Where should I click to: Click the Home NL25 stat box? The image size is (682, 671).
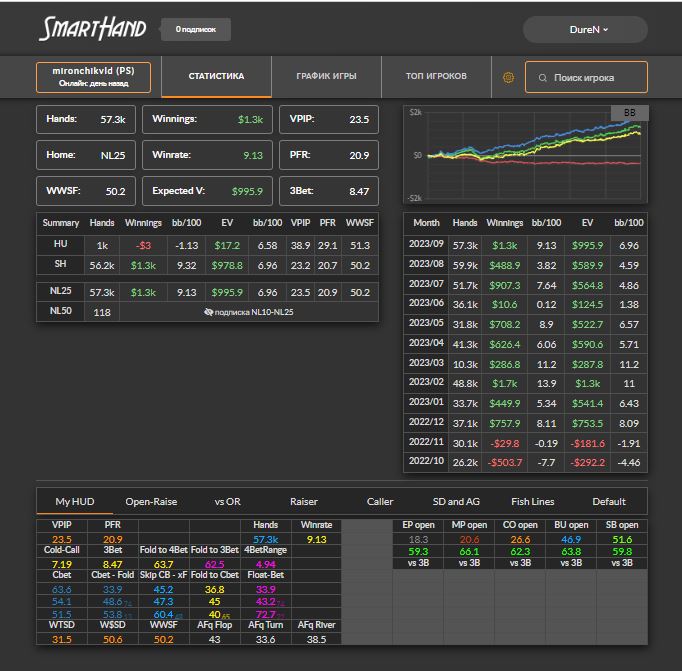86,155
